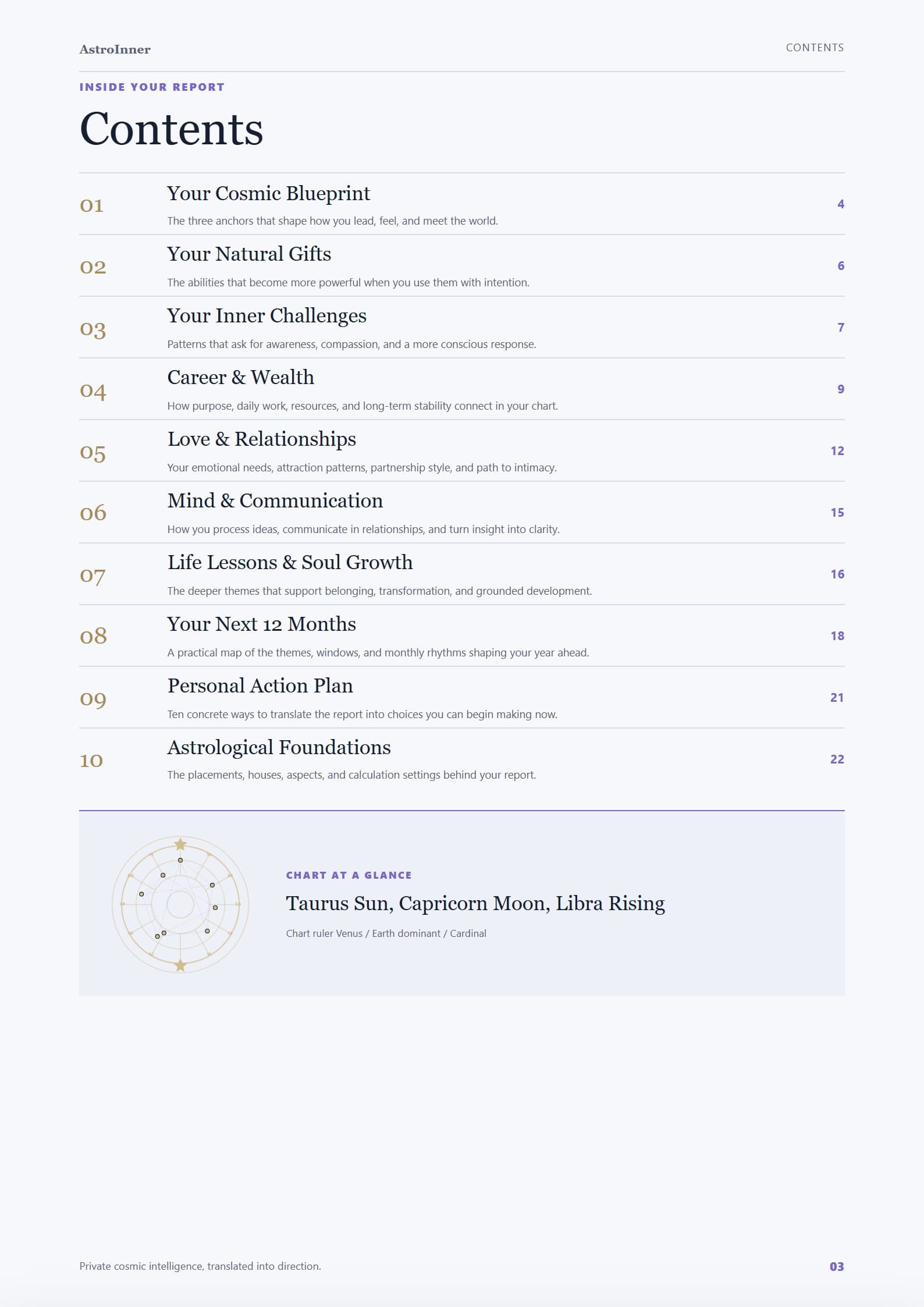Click the gold star below chart wheel
Image resolution: width=924 pixels, height=1307 pixels.
pos(180,965)
